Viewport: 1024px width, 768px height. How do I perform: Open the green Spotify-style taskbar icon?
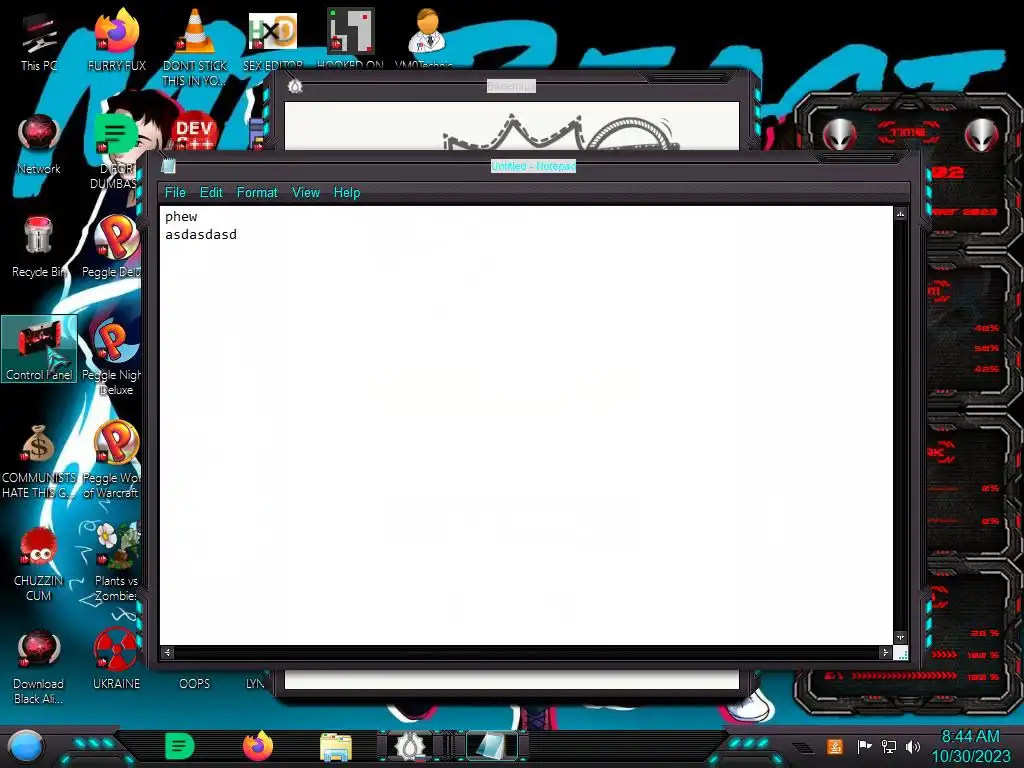pos(180,746)
